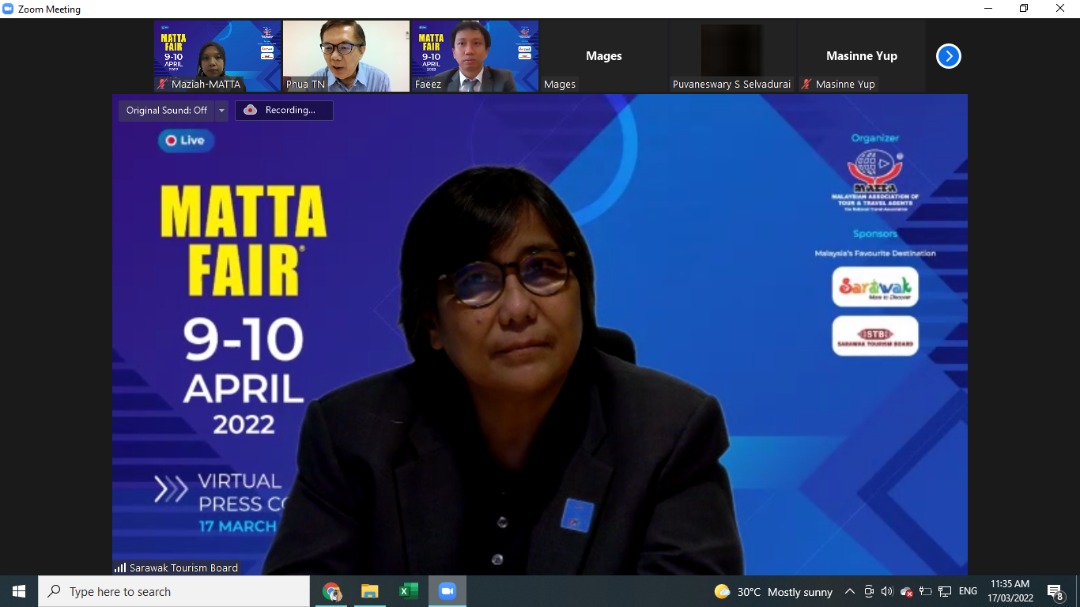Select the Masinne Yup participant tile
This screenshot has width=1080, height=607.
861,56
